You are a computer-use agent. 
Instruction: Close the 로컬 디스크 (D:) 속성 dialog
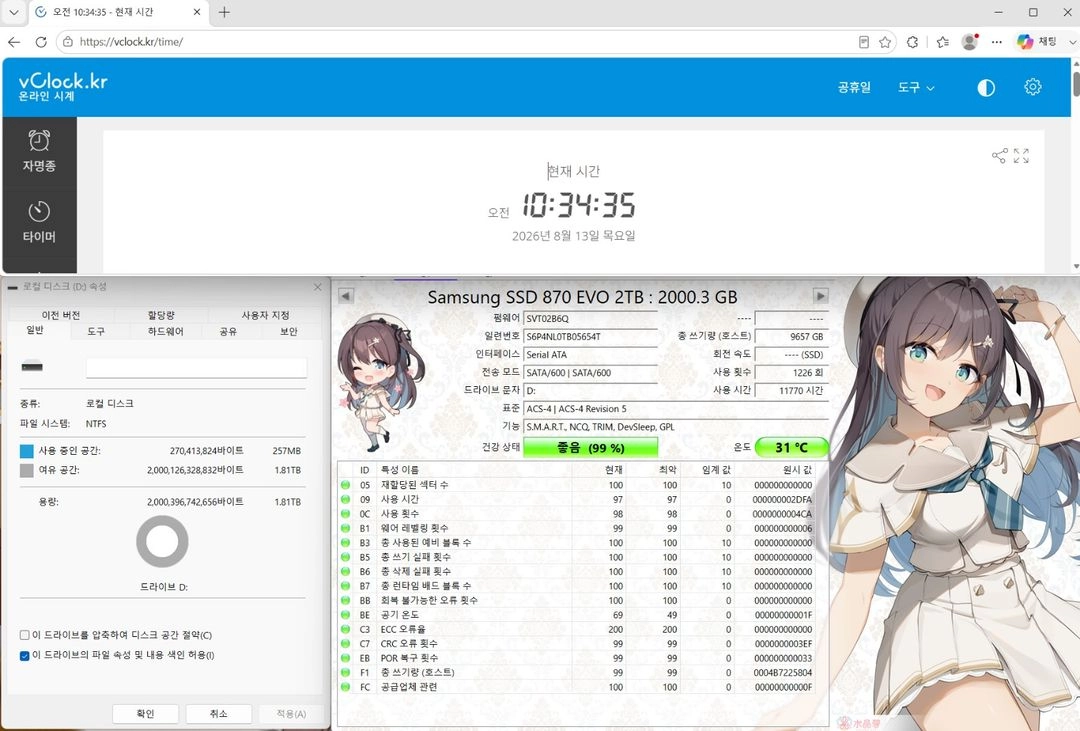pyautogui.click(x=318, y=287)
